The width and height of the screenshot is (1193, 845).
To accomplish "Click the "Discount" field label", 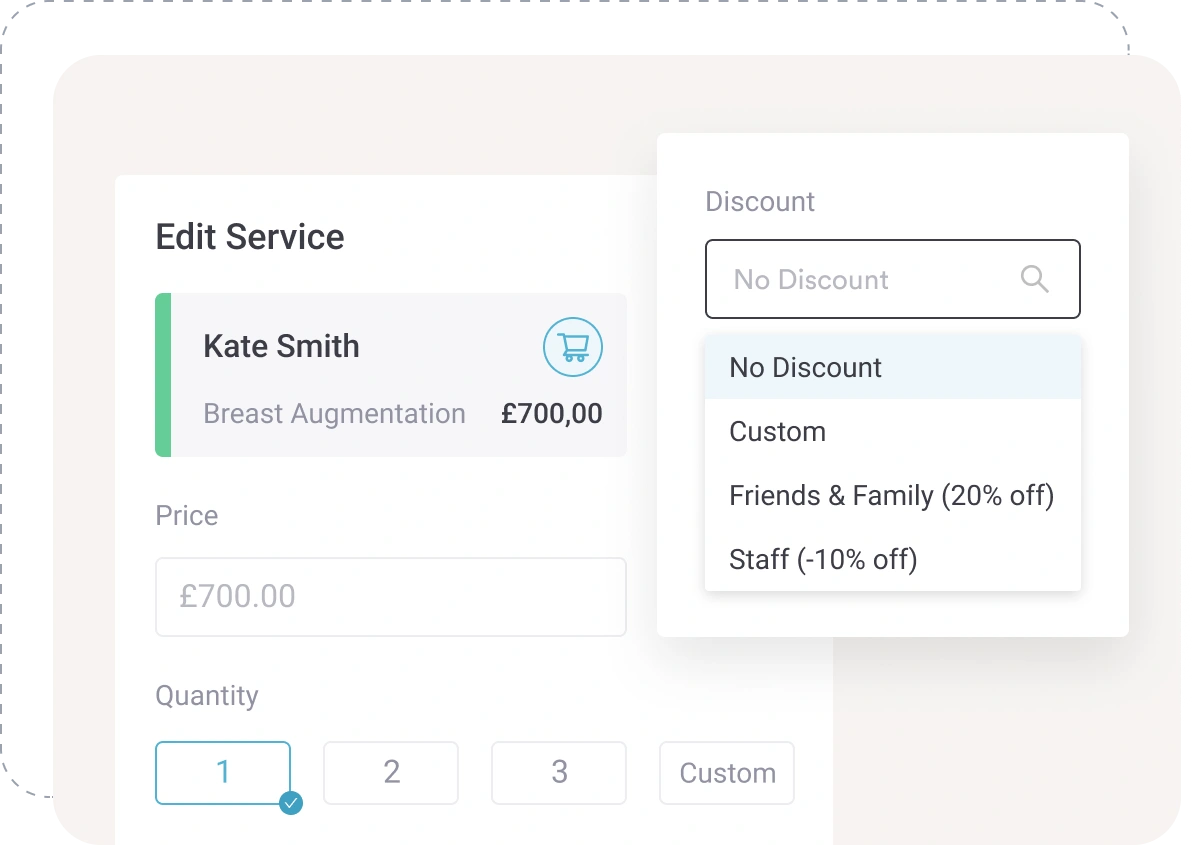I will (x=760, y=201).
